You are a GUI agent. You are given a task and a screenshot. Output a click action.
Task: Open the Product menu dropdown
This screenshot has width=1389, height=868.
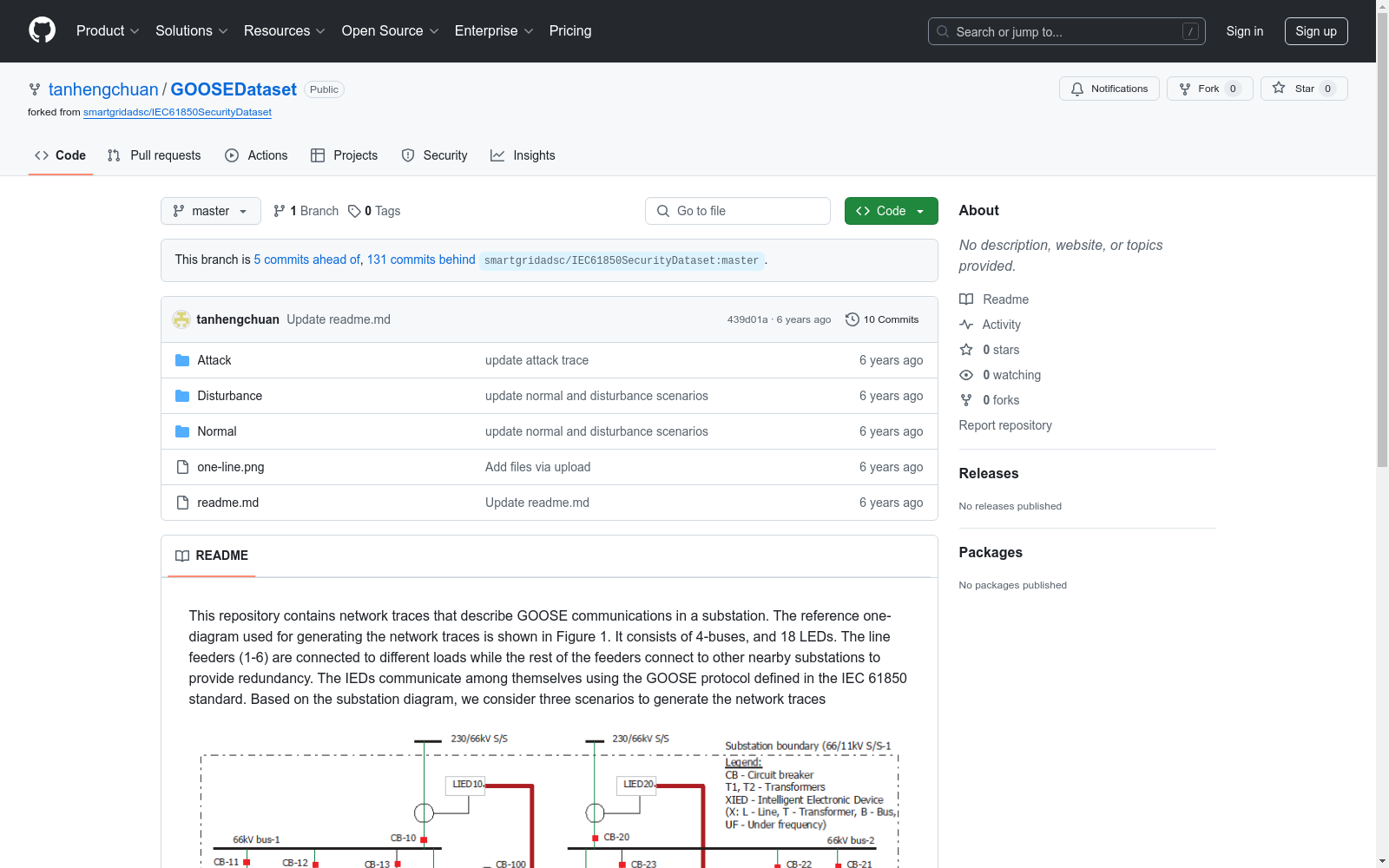pyautogui.click(x=108, y=31)
